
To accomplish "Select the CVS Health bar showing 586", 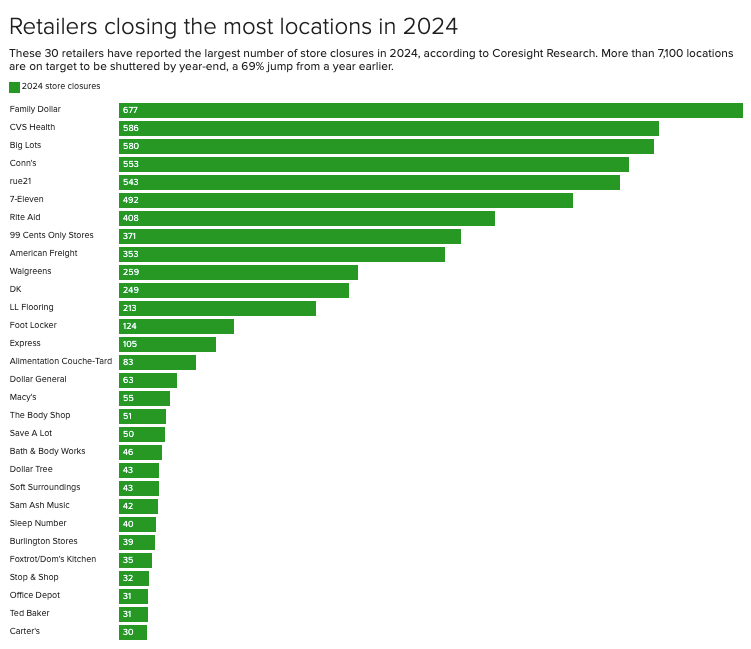I will (x=389, y=128).
